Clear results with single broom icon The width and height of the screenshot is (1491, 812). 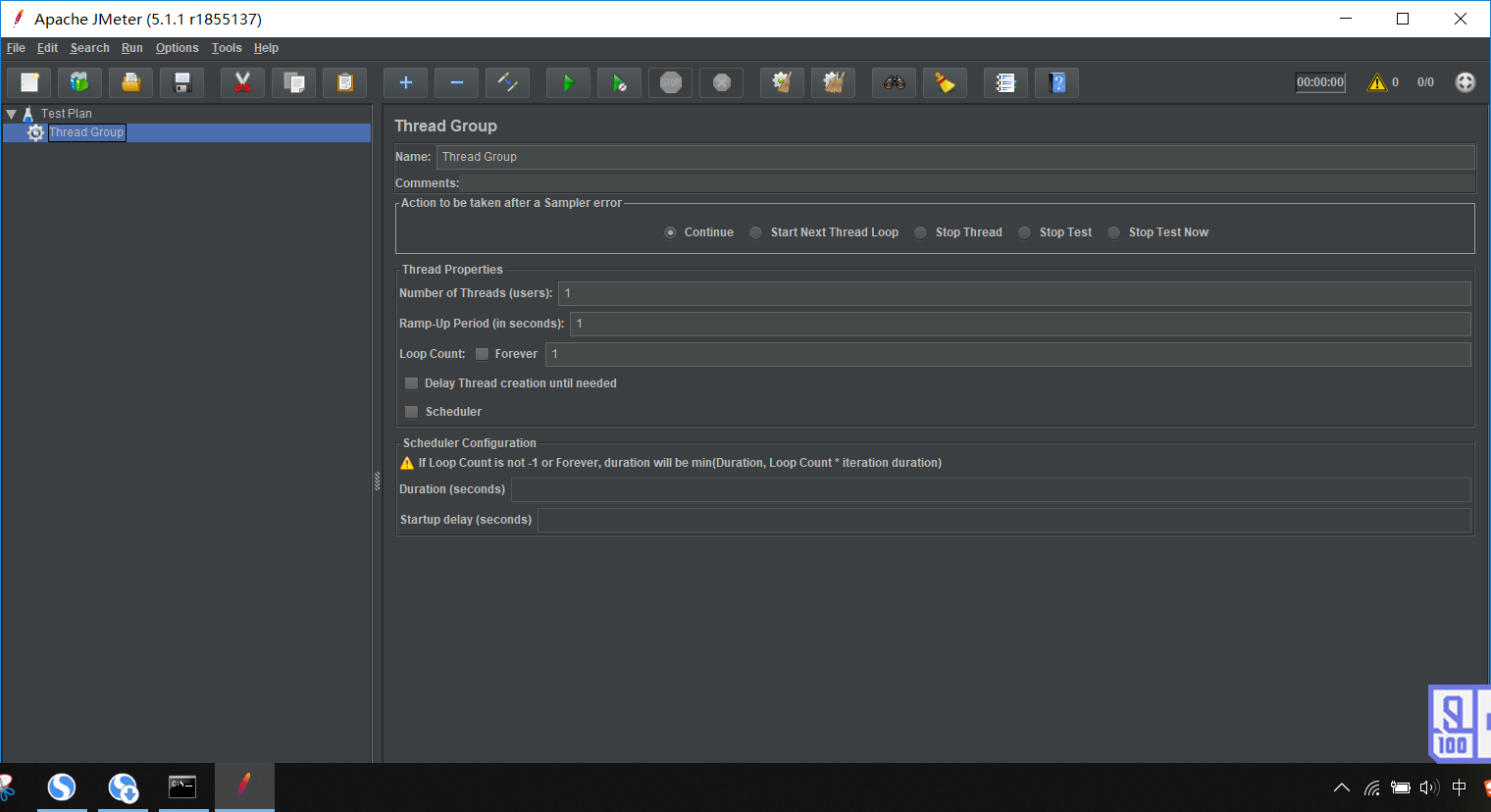click(x=782, y=82)
